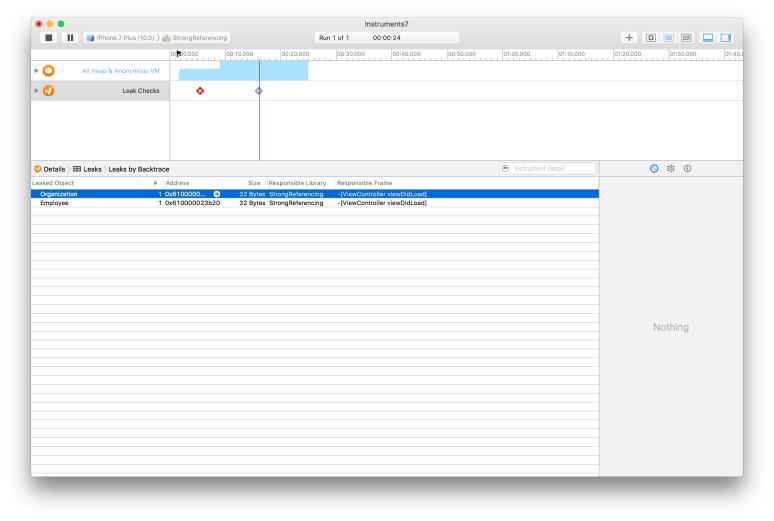Open the Leaks by Backtrace breadcrumb menu
The height and width of the screenshot is (521, 774).
pyautogui.click(x=139, y=169)
